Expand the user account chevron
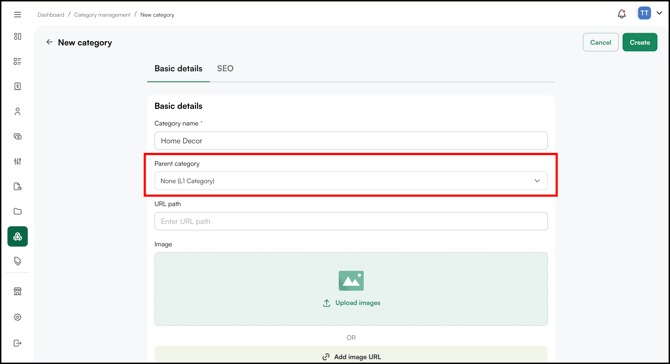Screen dimensions: 670x364 click(659, 13)
